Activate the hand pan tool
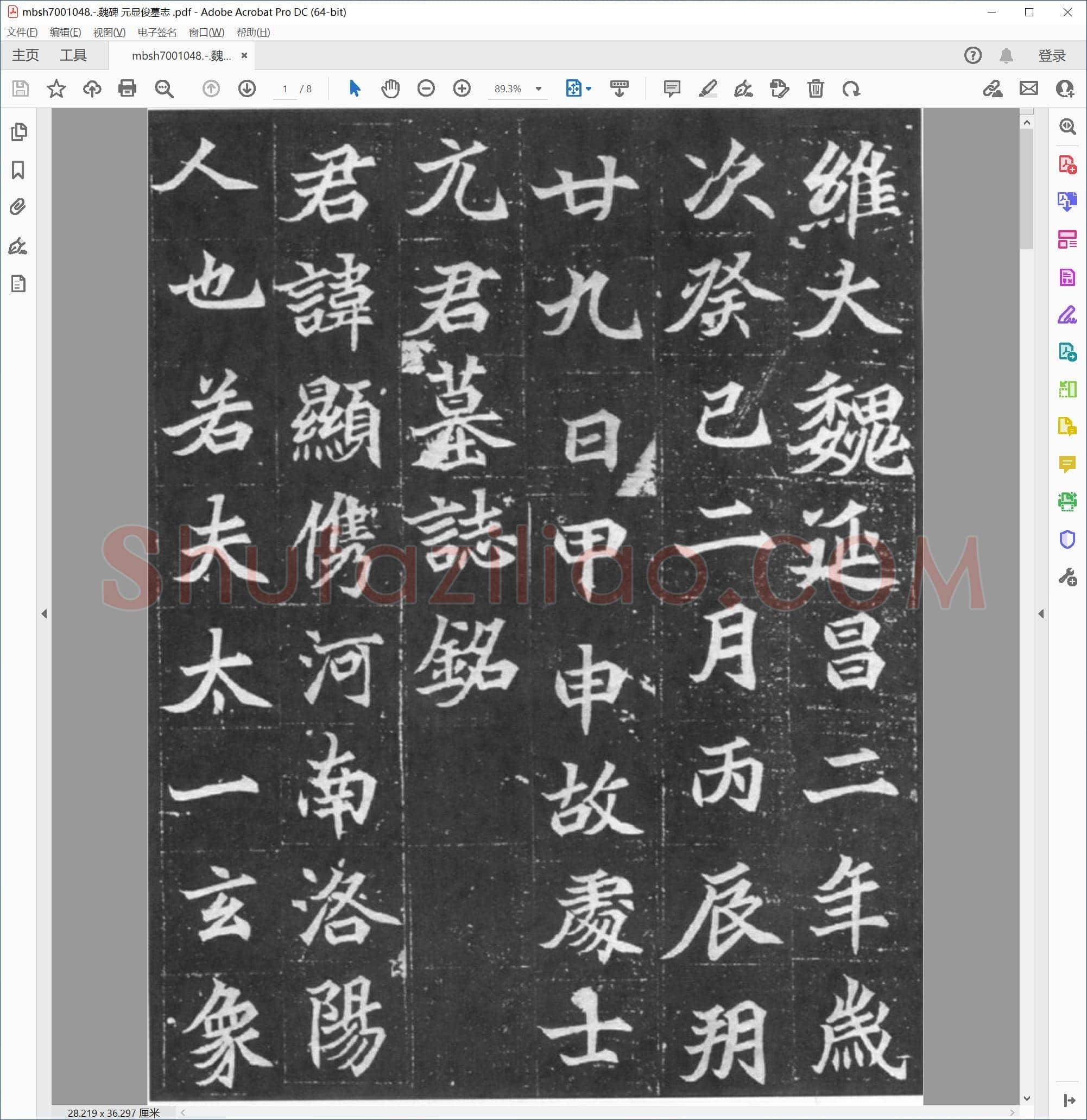Viewport: 1087px width, 1120px height. click(390, 88)
